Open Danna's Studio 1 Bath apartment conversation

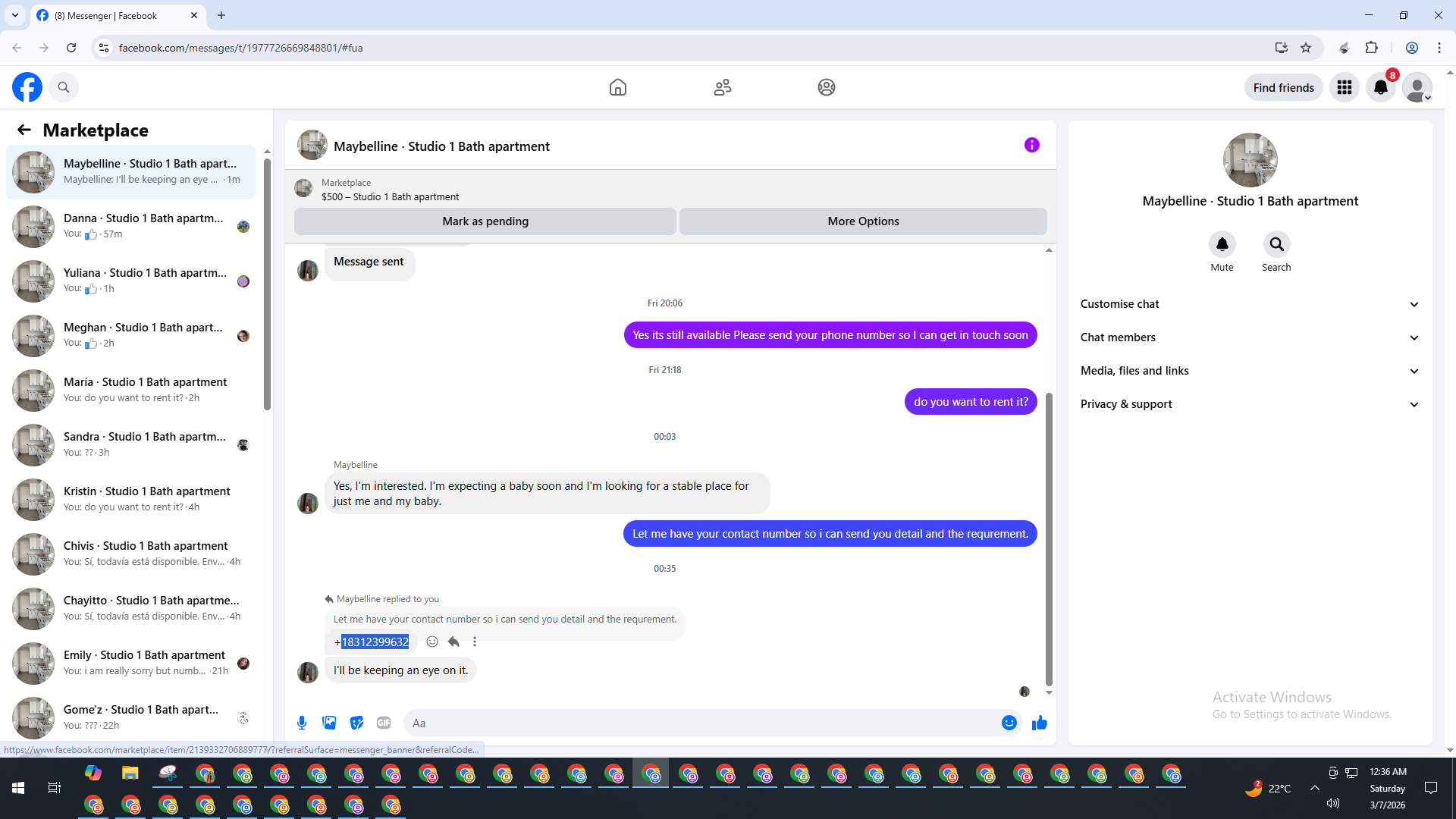pyautogui.click(x=144, y=226)
